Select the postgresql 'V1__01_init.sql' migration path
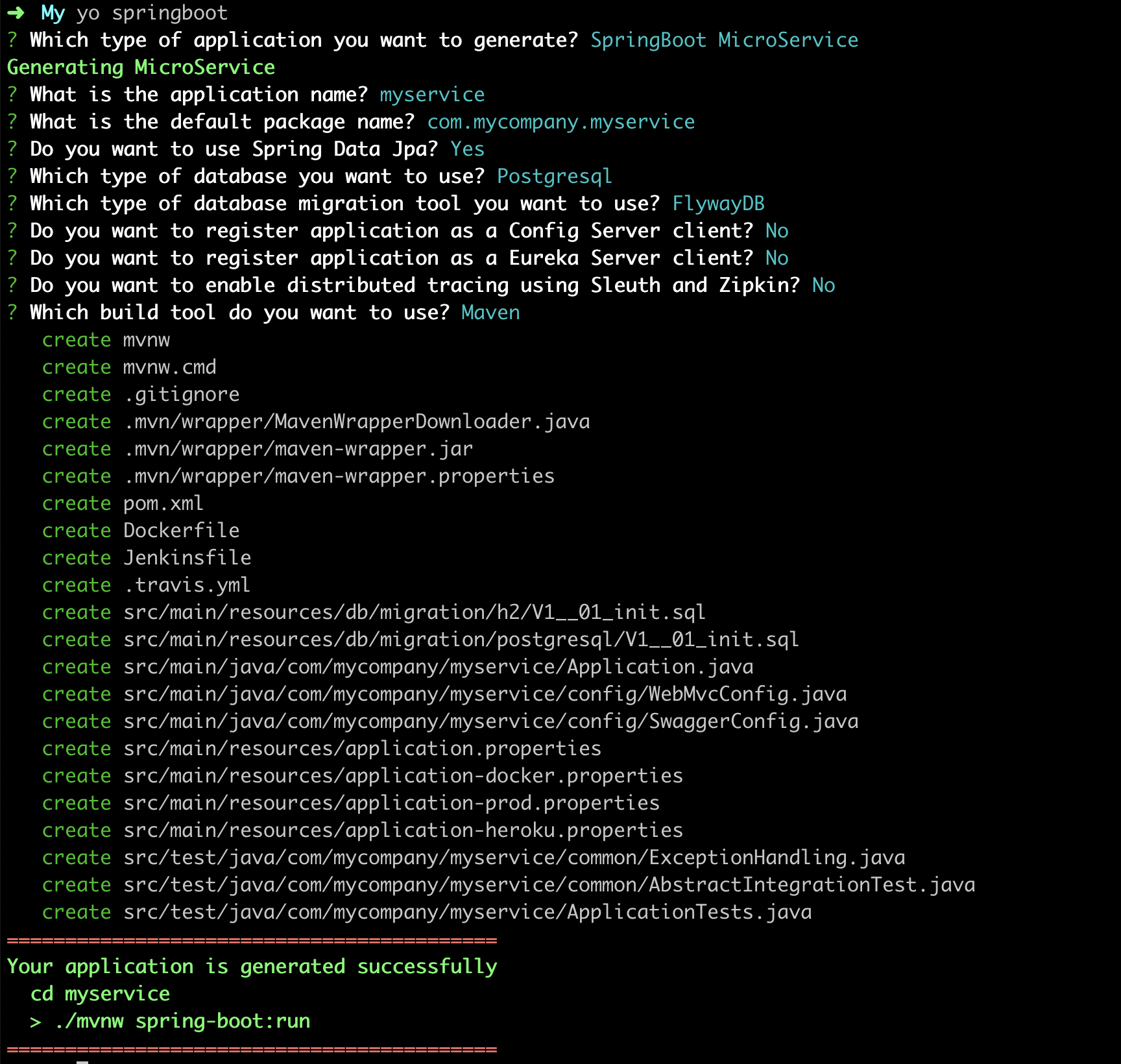This screenshot has height=1064, width=1121. click(x=461, y=640)
